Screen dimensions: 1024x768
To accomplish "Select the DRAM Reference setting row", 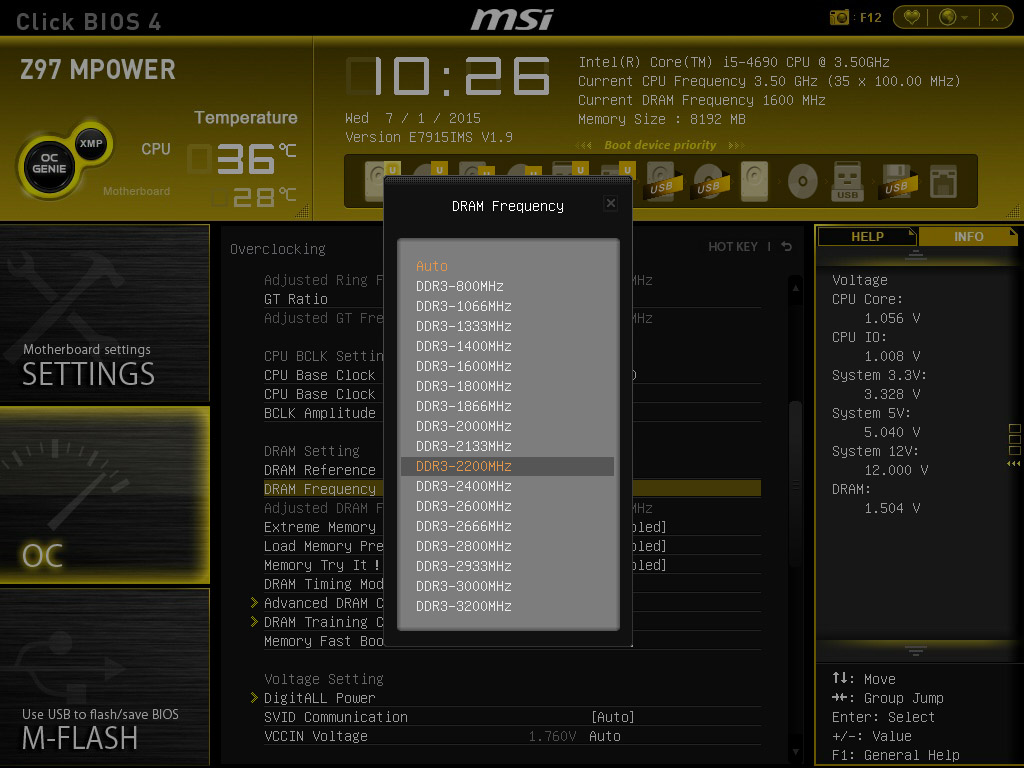I will tap(323, 470).
